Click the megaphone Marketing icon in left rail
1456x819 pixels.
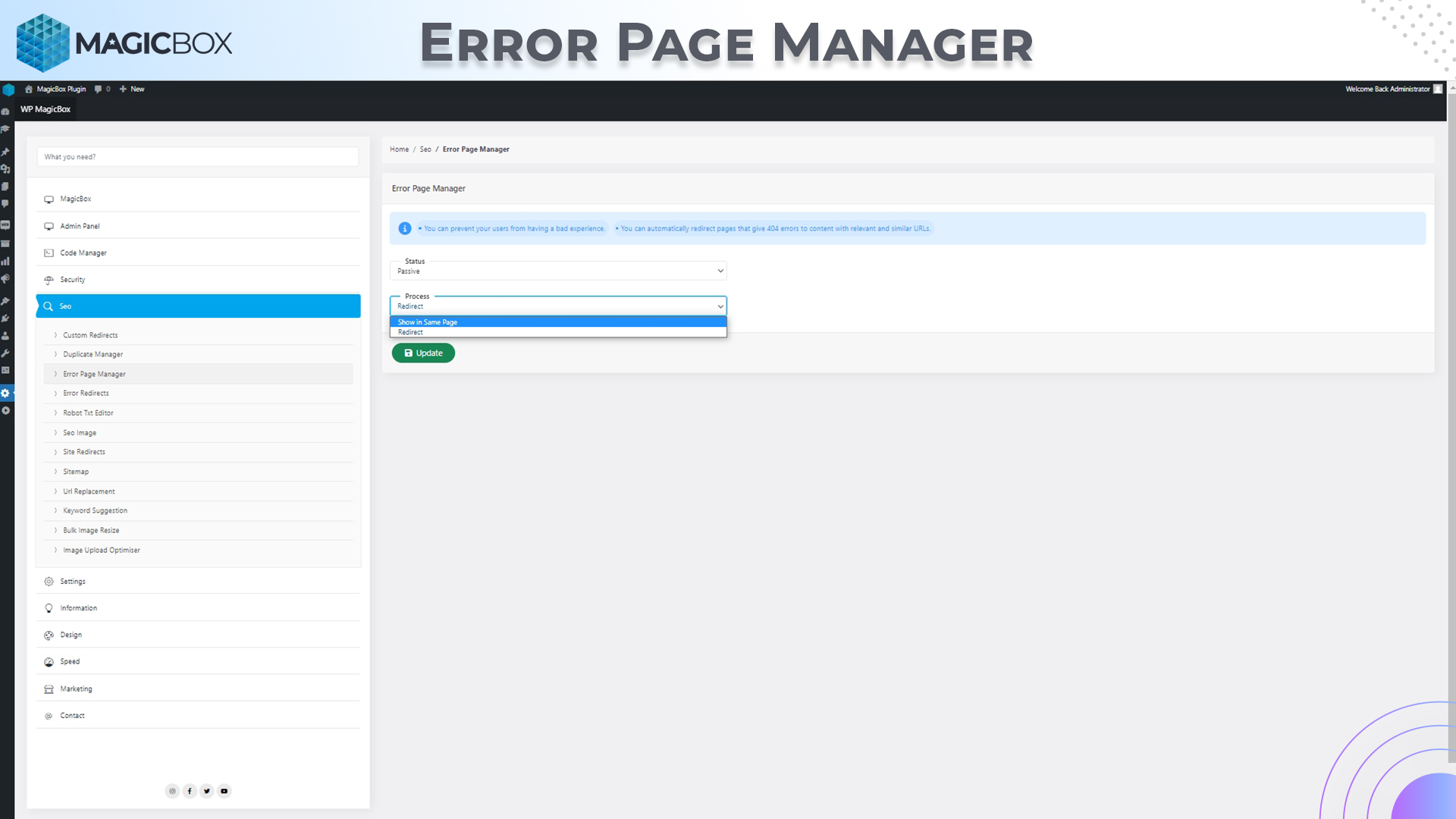(5, 279)
